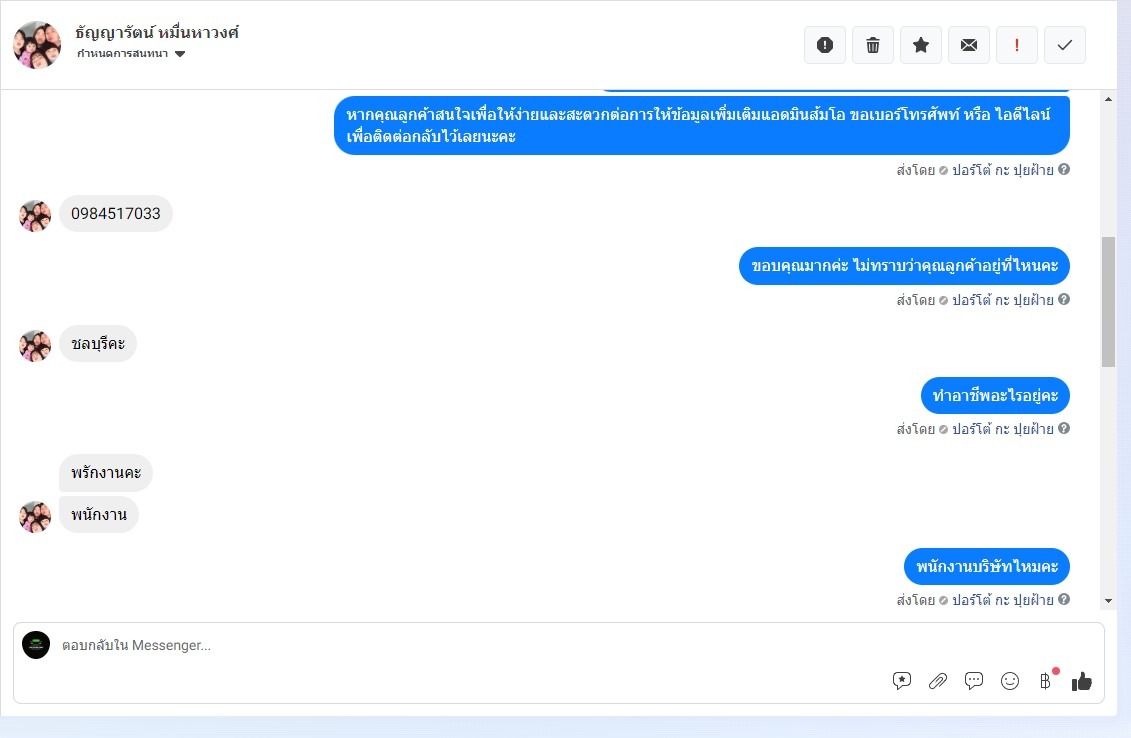The height and width of the screenshot is (738, 1131).
Task: Flag conversation with red exclamation icon
Action: (x=1016, y=45)
